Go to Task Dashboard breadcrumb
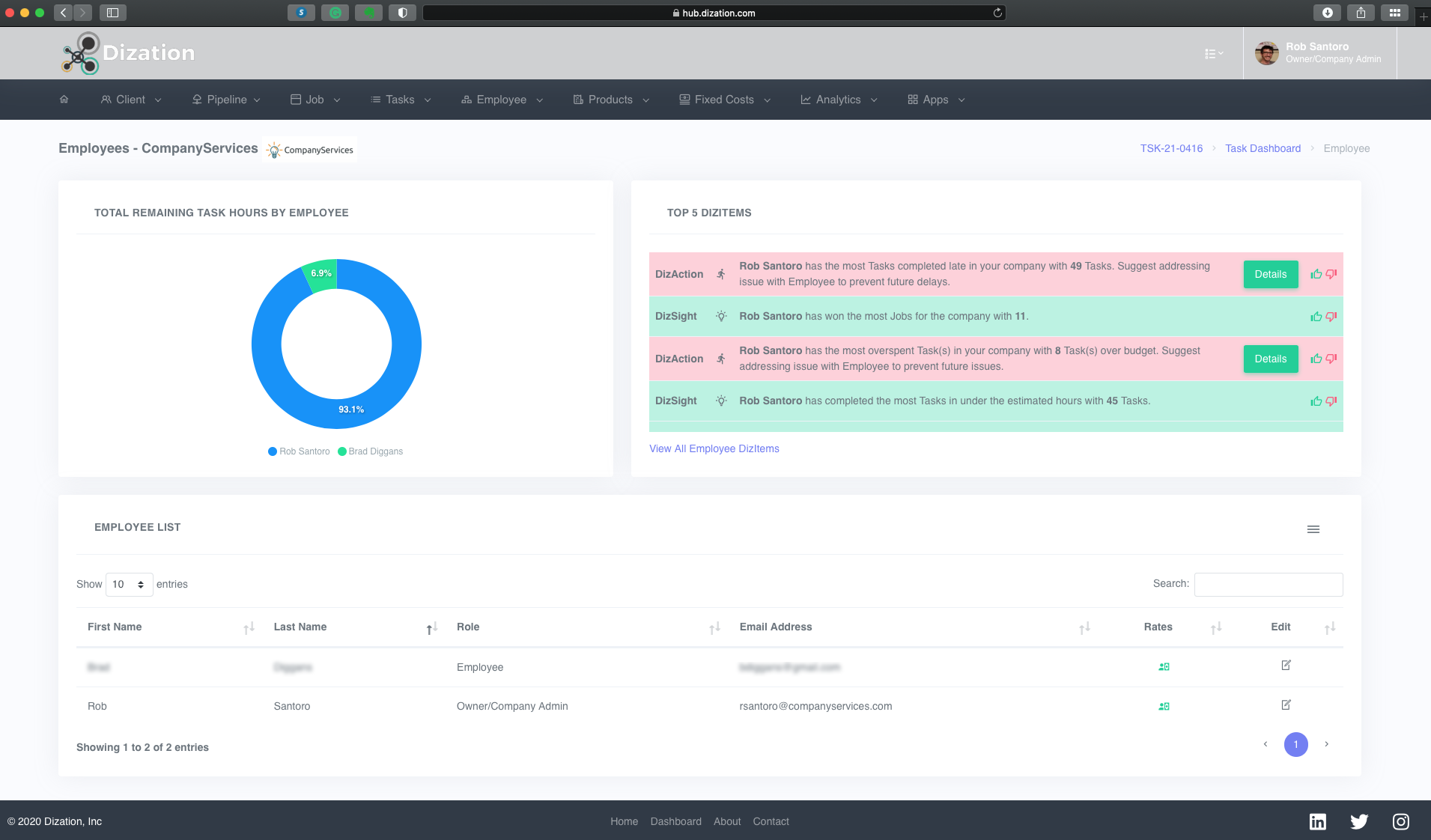This screenshot has height=840, width=1431. (x=1263, y=148)
